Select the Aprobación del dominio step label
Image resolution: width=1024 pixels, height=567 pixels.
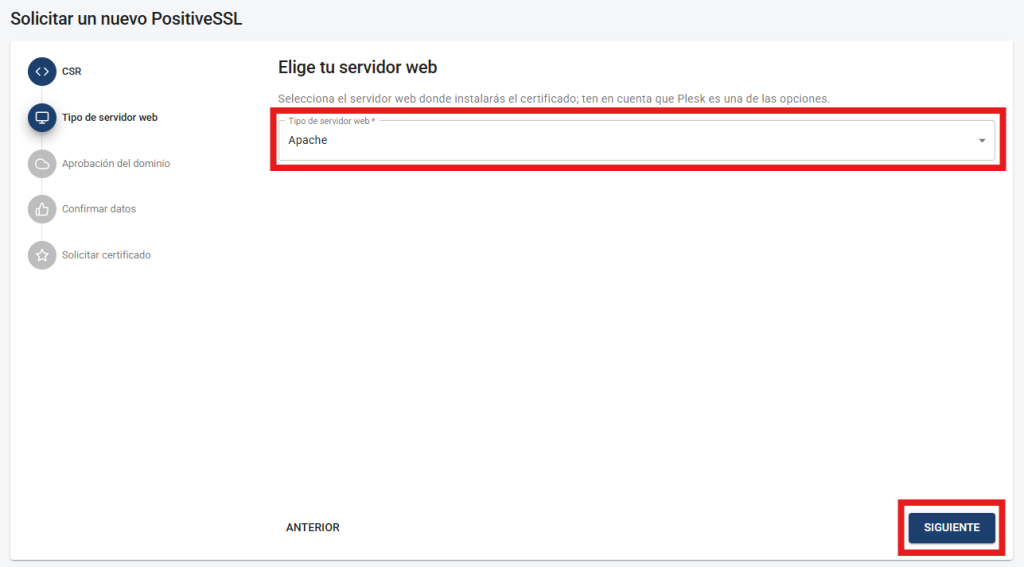(116, 163)
